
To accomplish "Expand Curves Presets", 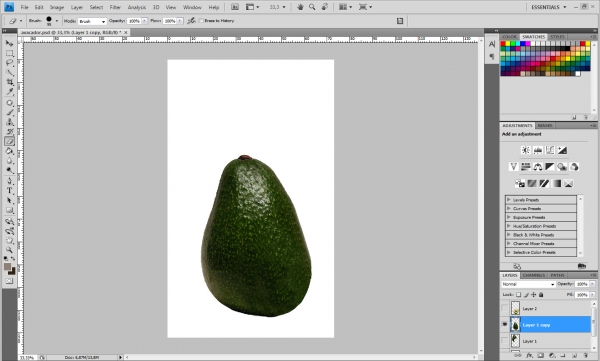I will point(509,208).
